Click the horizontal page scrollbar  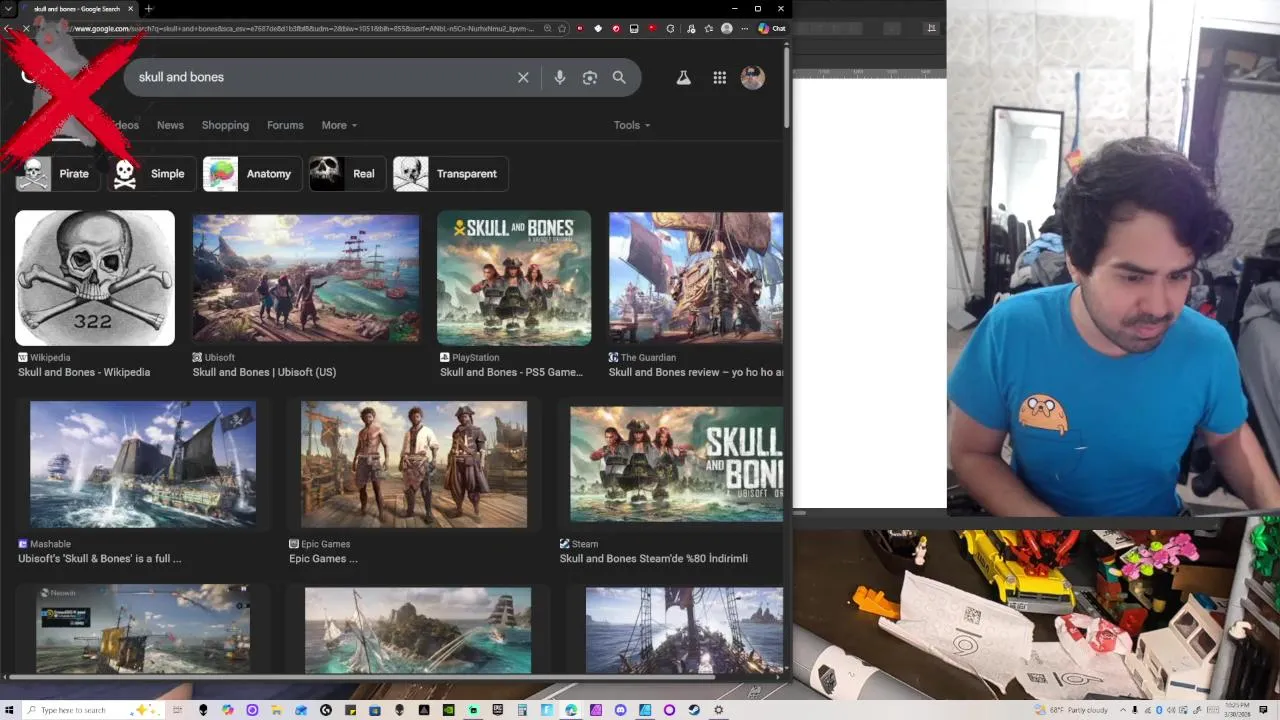click(360, 676)
